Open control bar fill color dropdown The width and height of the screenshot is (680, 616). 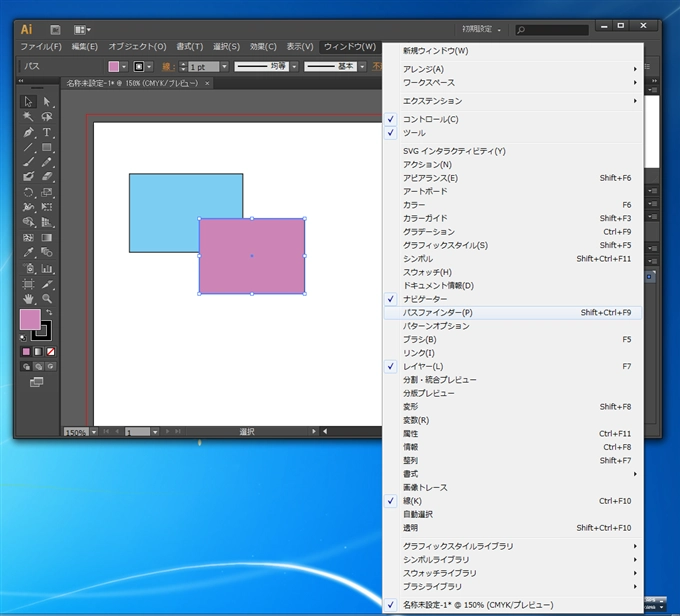[124, 67]
